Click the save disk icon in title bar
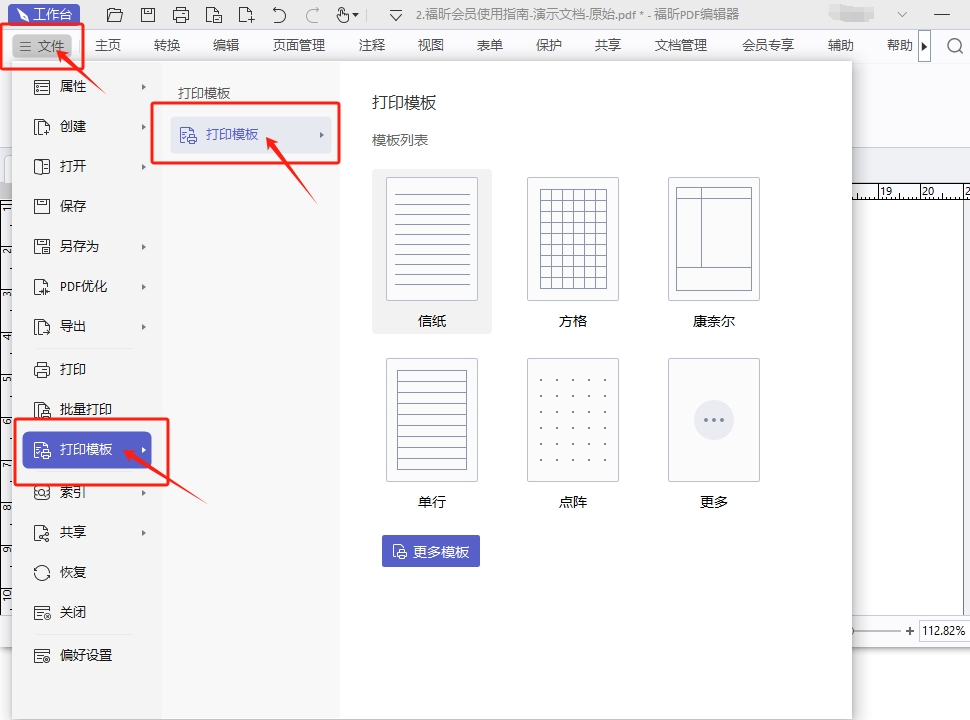970x720 pixels. (x=148, y=15)
